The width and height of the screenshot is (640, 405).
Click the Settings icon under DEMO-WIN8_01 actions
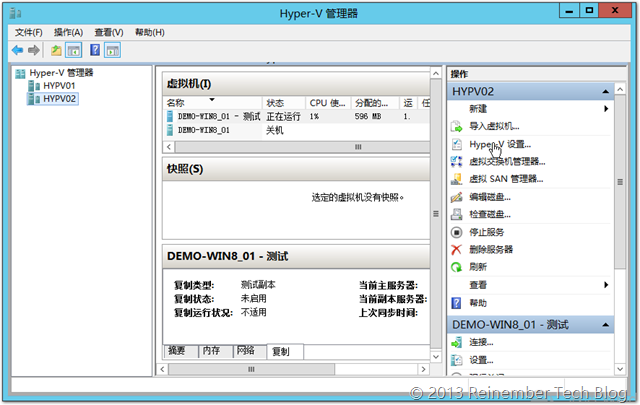456,360
